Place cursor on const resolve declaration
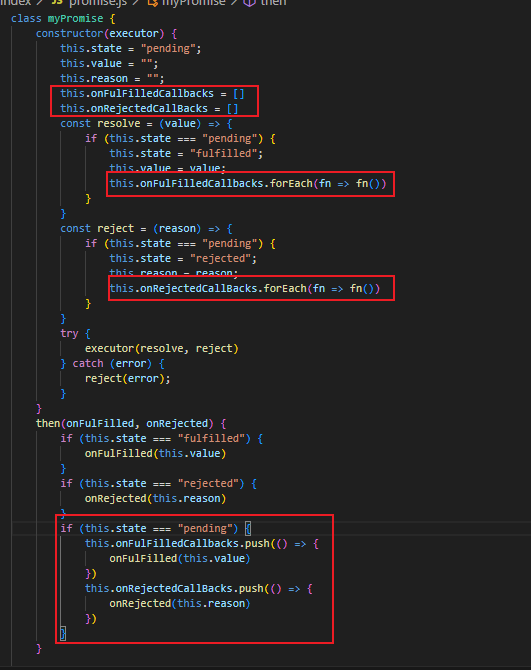 pyautogui.click(x=146, y=123)
